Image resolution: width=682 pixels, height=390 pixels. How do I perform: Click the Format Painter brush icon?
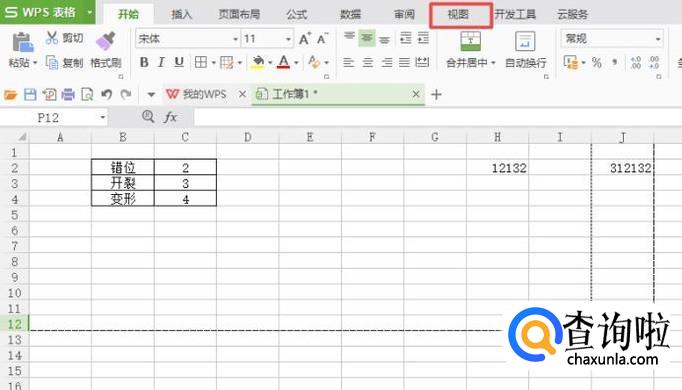(106, 41)
